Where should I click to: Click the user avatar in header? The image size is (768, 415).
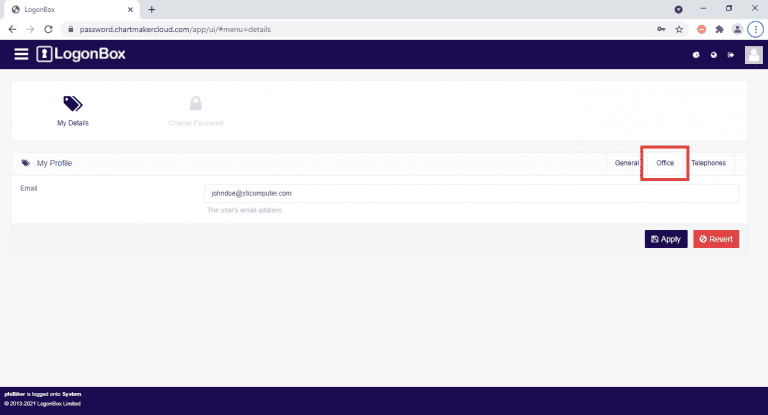[x=754, y=54]
